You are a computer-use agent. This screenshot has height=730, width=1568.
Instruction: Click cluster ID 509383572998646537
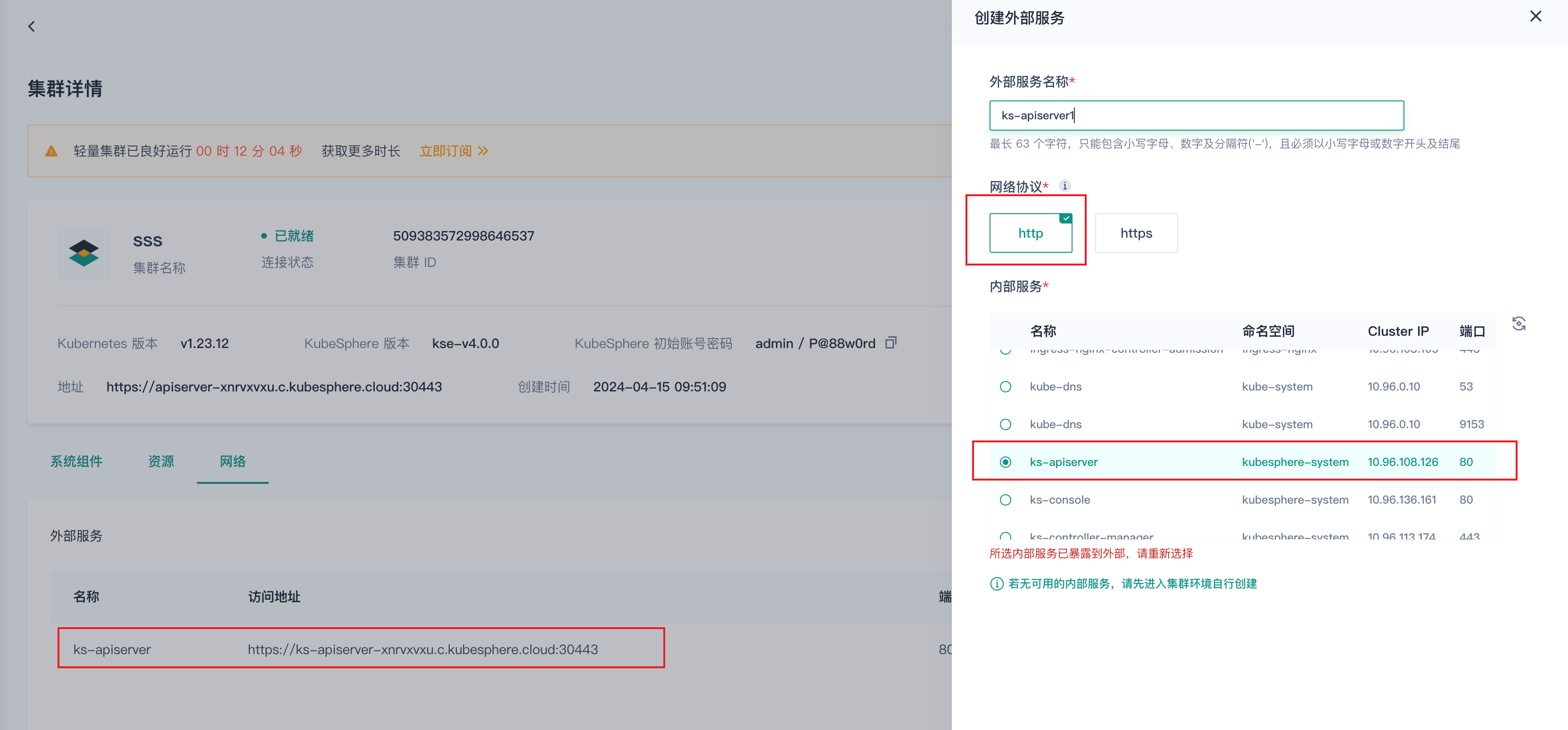(463, 236)
